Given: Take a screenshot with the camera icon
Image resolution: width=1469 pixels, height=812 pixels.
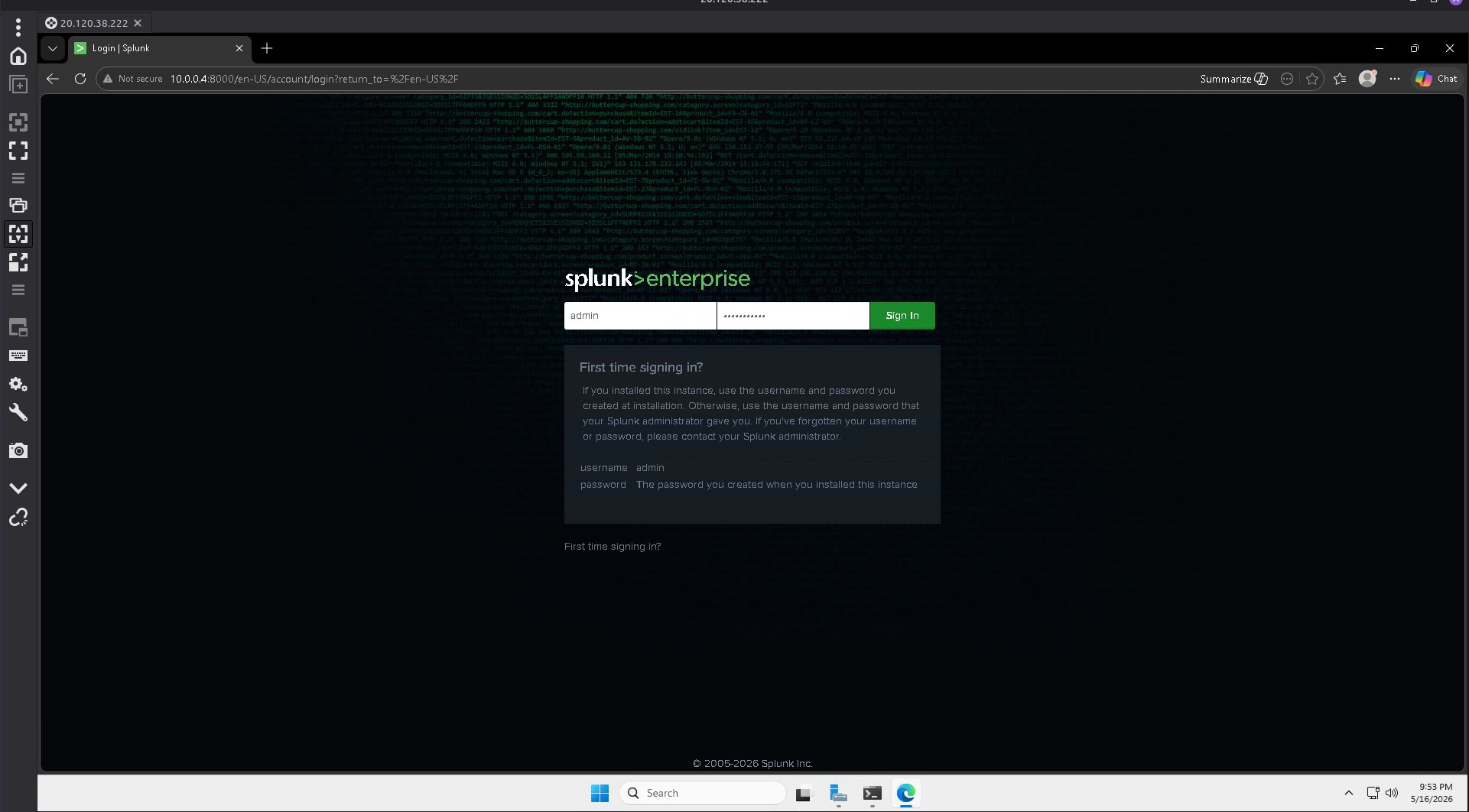Looking at the screenshot, I should click(18, 450).
